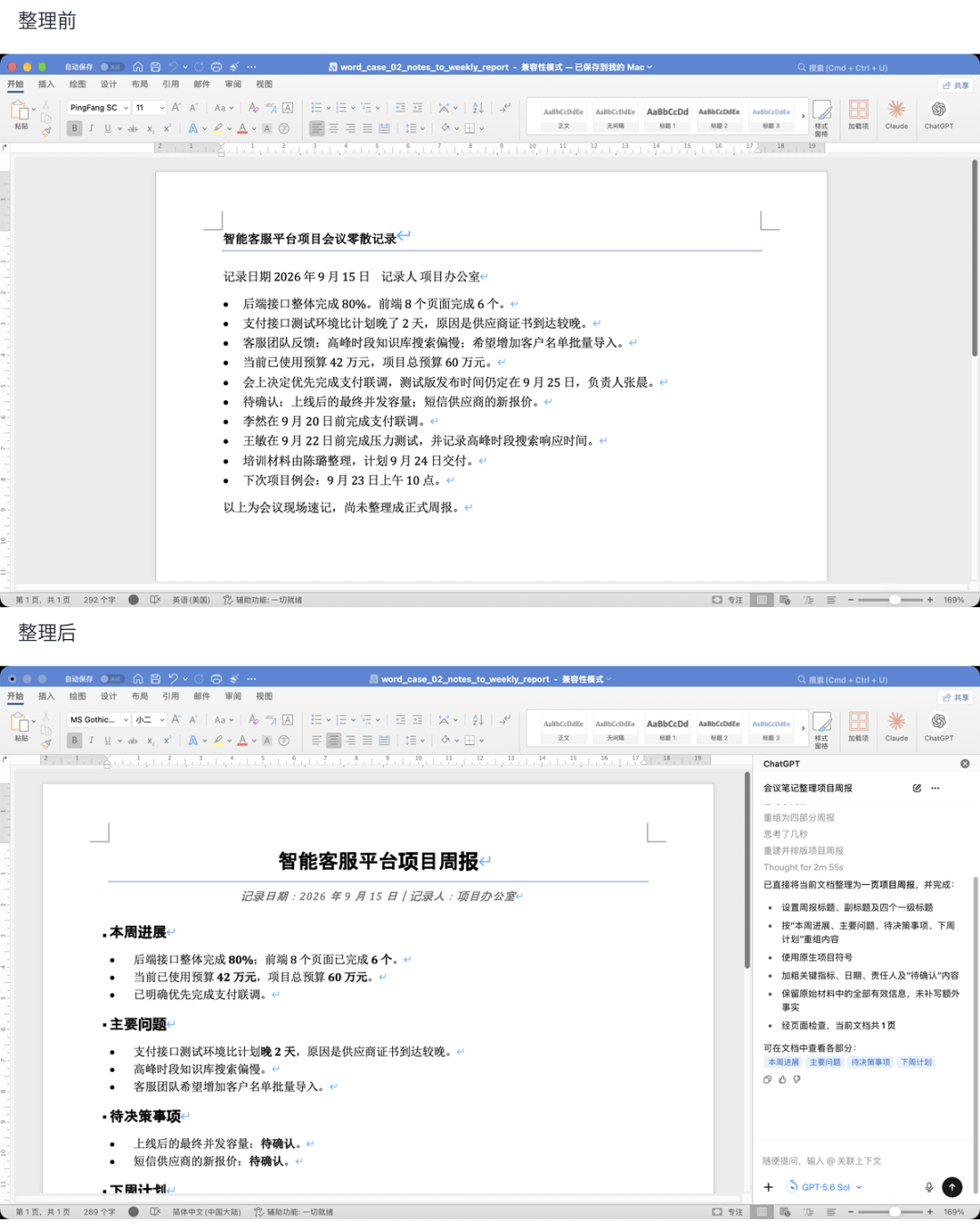The height and width of the screenshot is (1229, 980).
Task: Open the 布局 tab in the upper Word window
Action: click(x=140, y=84)
